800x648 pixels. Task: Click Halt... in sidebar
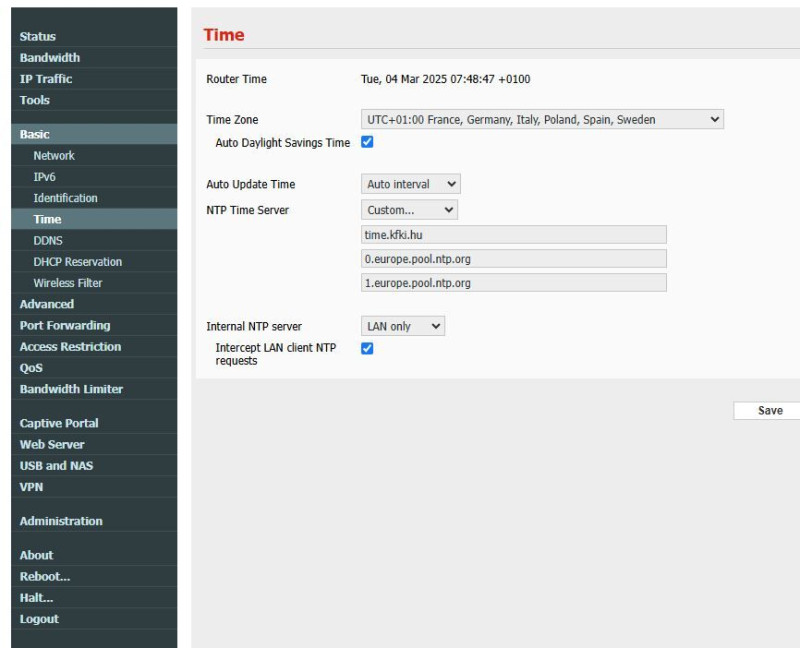click(x=94, y=597)
